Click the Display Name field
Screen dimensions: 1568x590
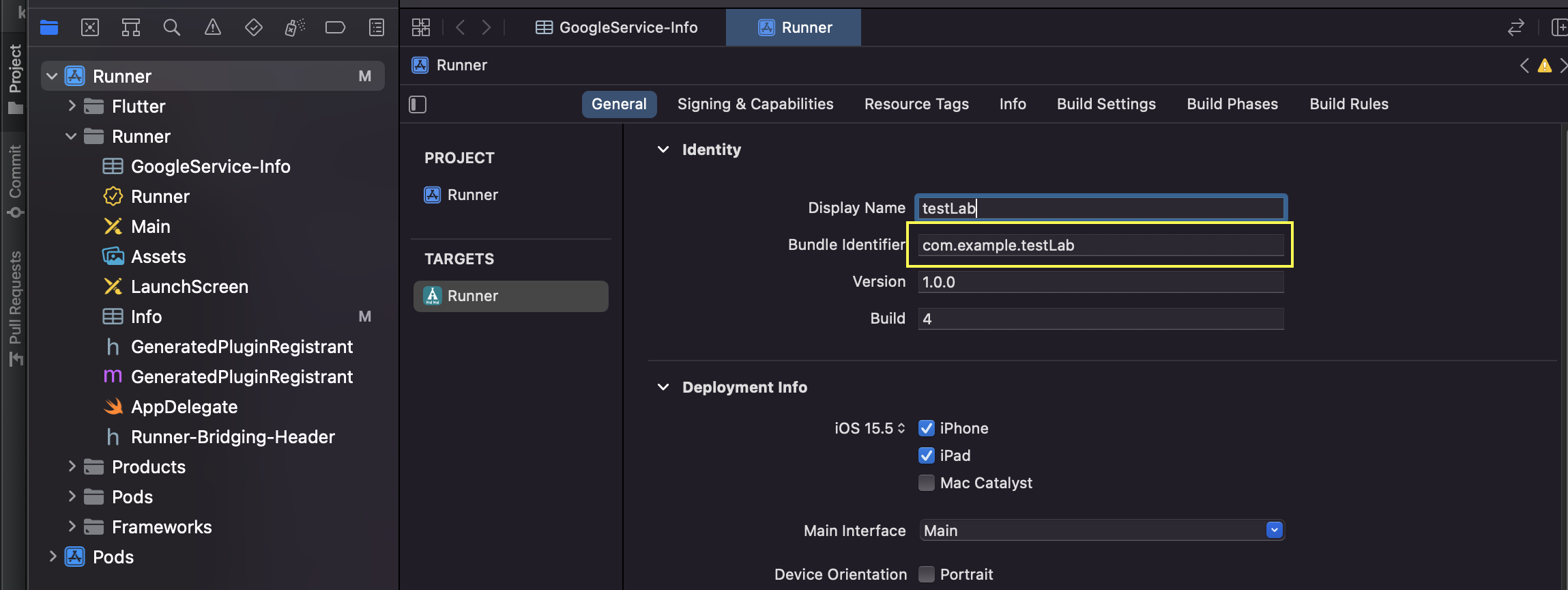pos(1101,208)
